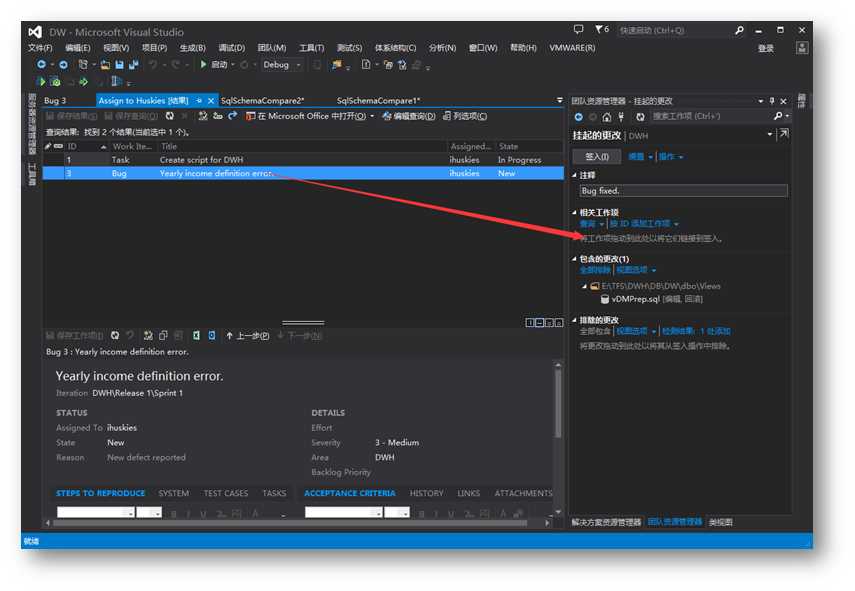Open the 工具(T) menu
Screen dimensions: 855x591
311,48
